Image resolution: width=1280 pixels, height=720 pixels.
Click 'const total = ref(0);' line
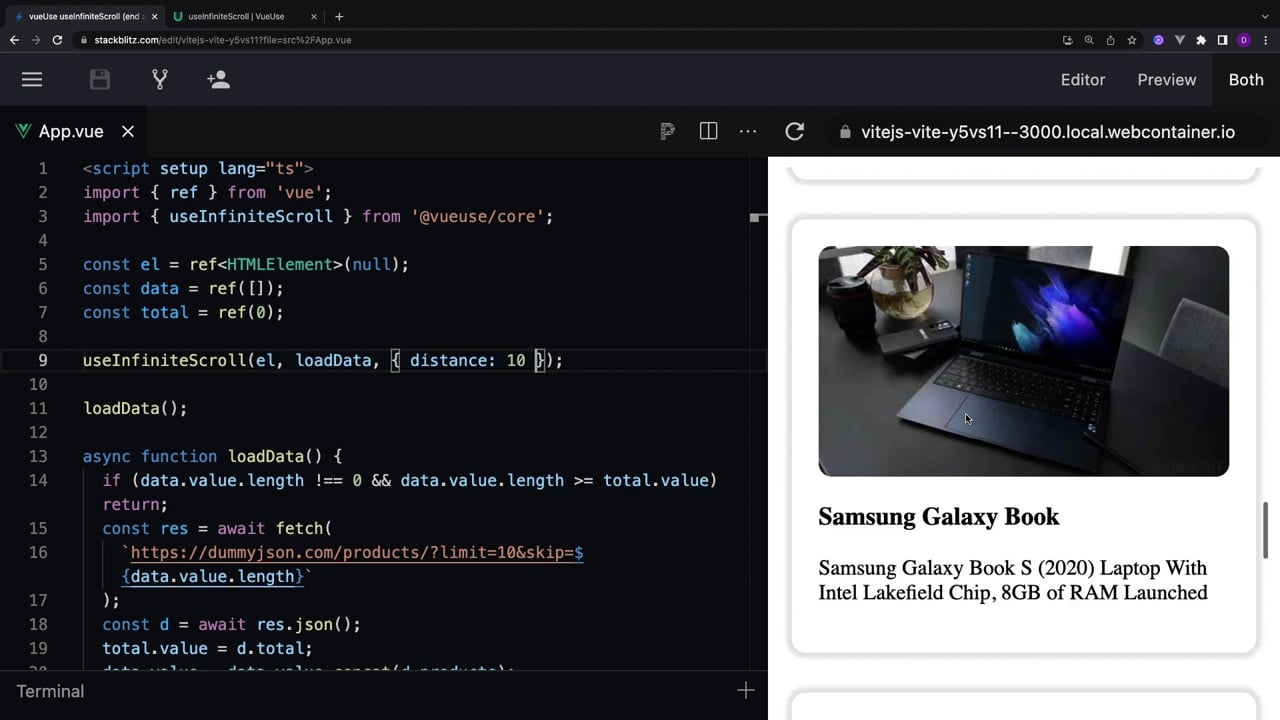183,312
